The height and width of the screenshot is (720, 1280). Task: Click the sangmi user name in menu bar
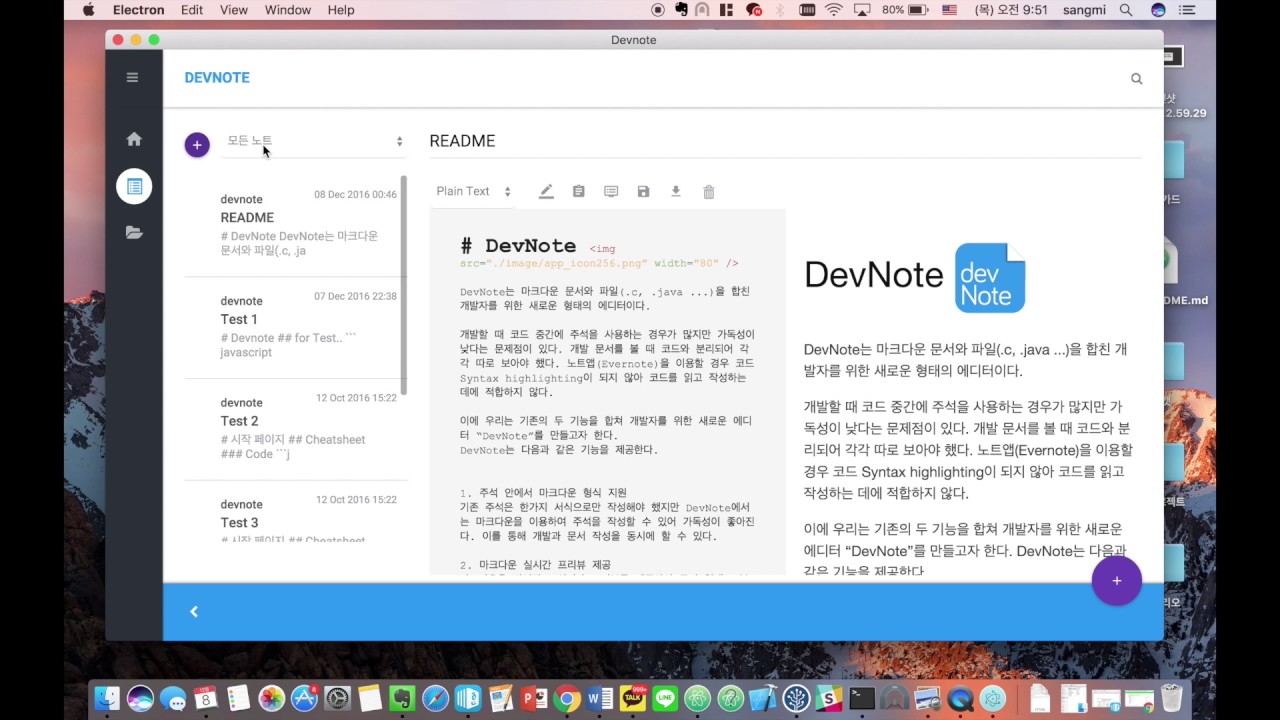click(x=1085, y=10)
